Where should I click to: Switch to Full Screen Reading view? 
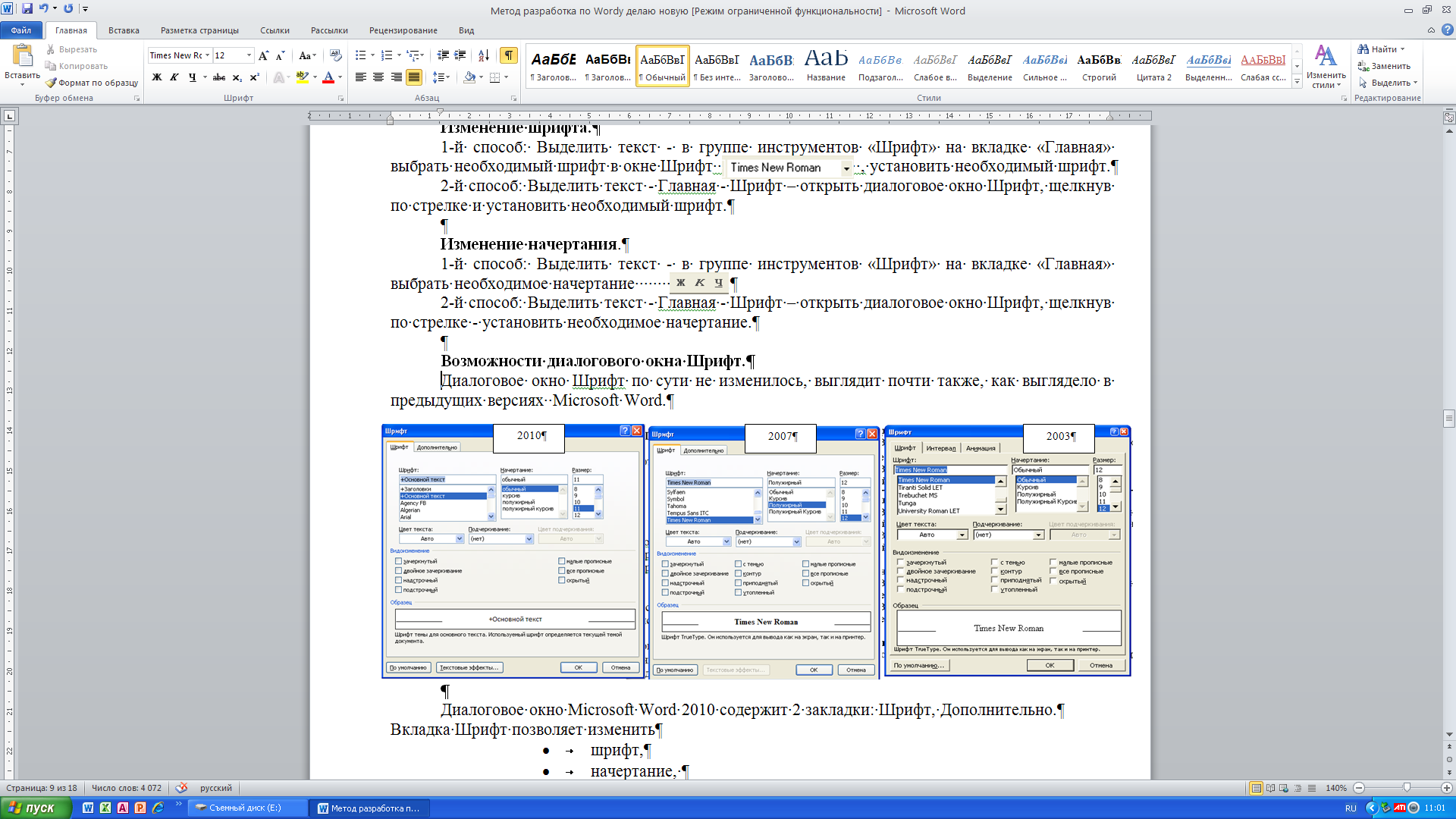point(1271,788)
